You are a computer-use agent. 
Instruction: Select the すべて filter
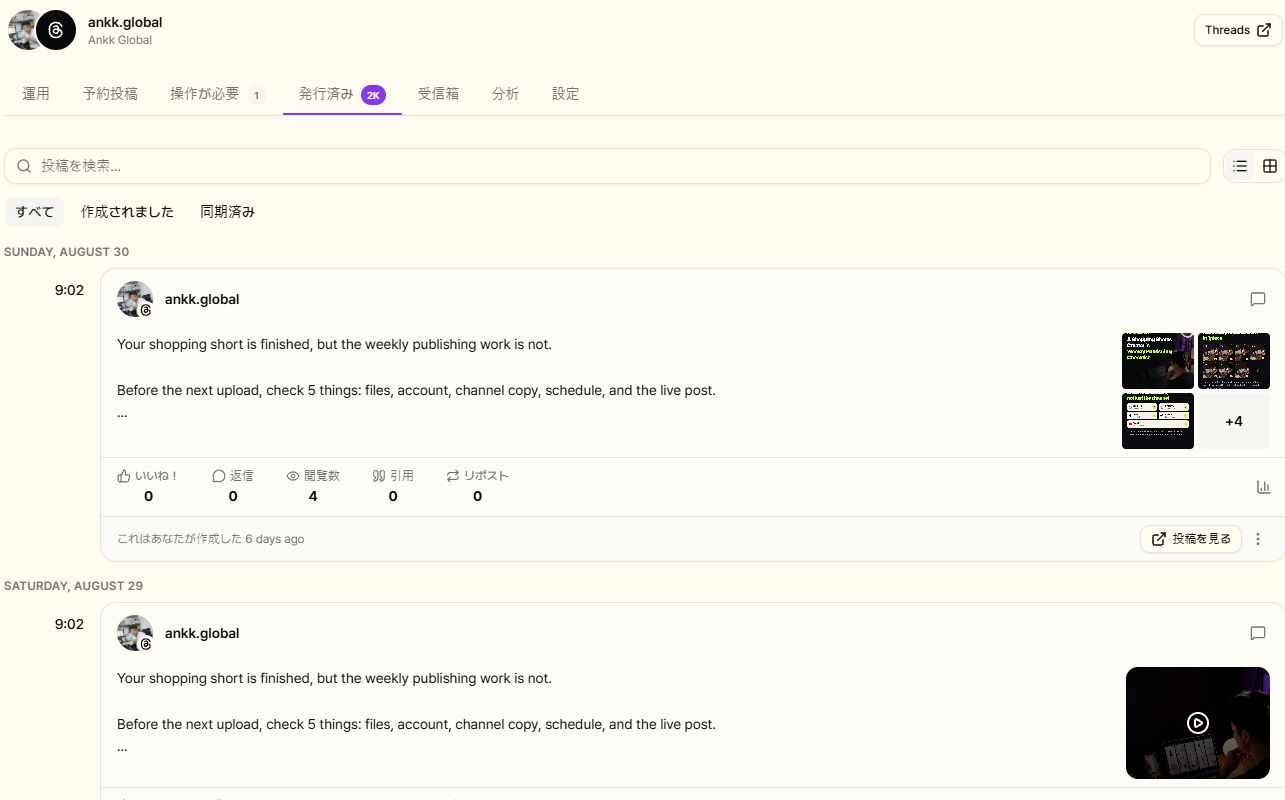click(x=34, y=212)
